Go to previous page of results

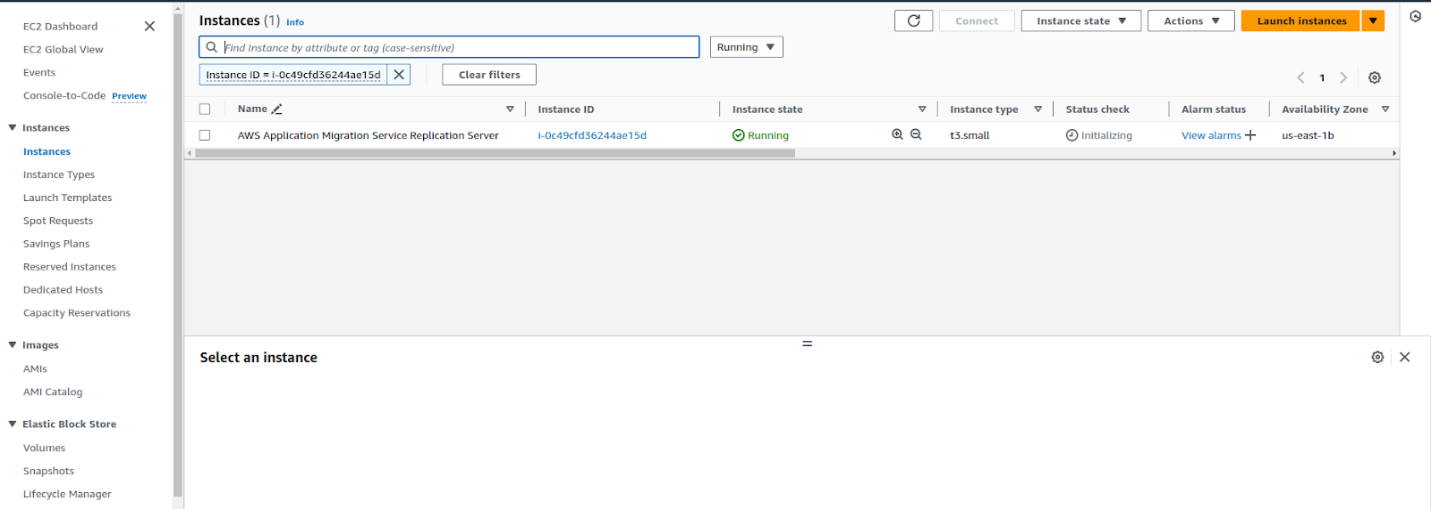point(1301,78)
